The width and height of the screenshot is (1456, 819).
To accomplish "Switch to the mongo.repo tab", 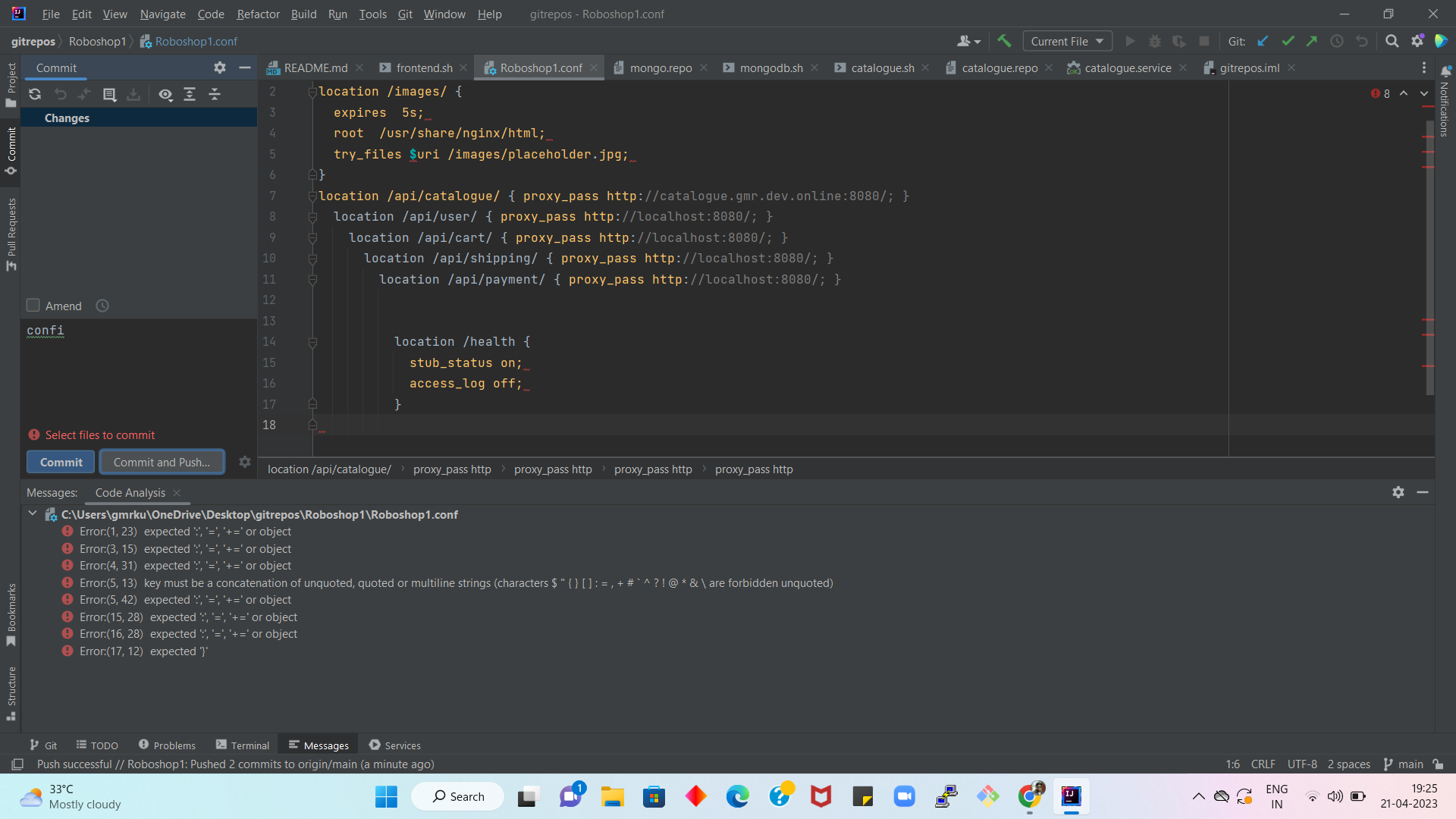I will tap(661, 67).
